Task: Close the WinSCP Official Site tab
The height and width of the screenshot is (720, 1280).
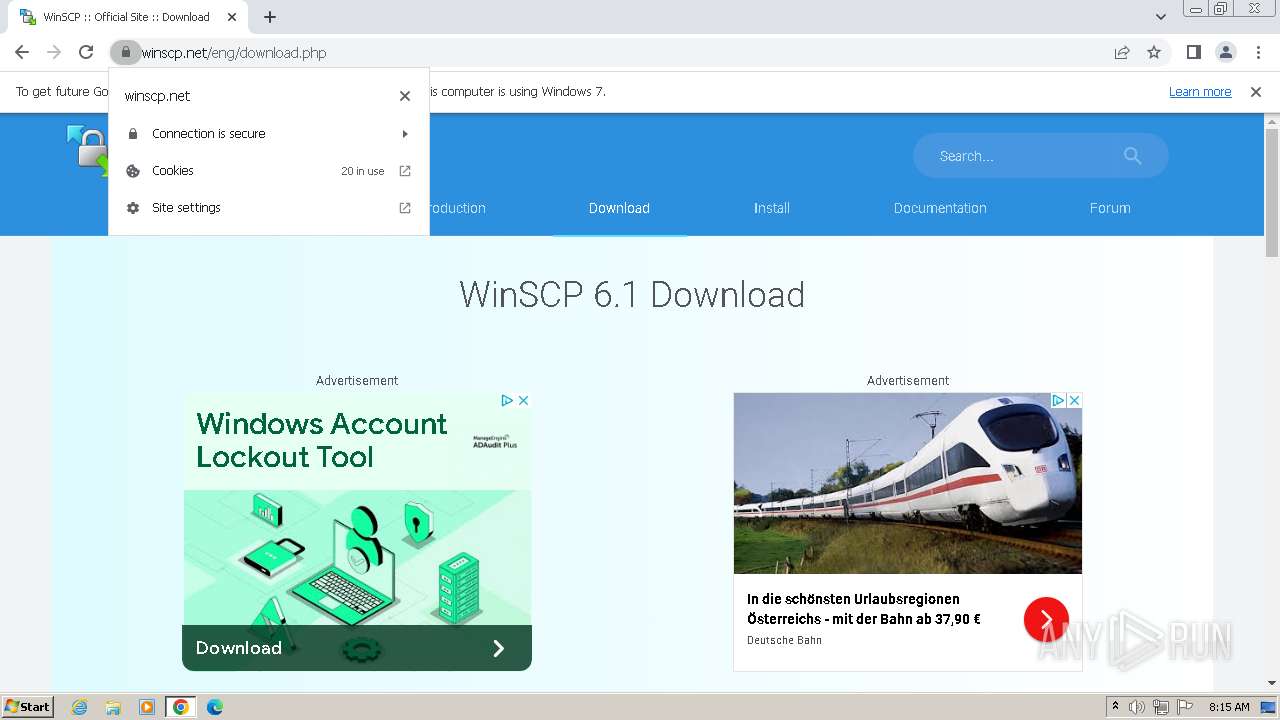Action: [232, 17]
